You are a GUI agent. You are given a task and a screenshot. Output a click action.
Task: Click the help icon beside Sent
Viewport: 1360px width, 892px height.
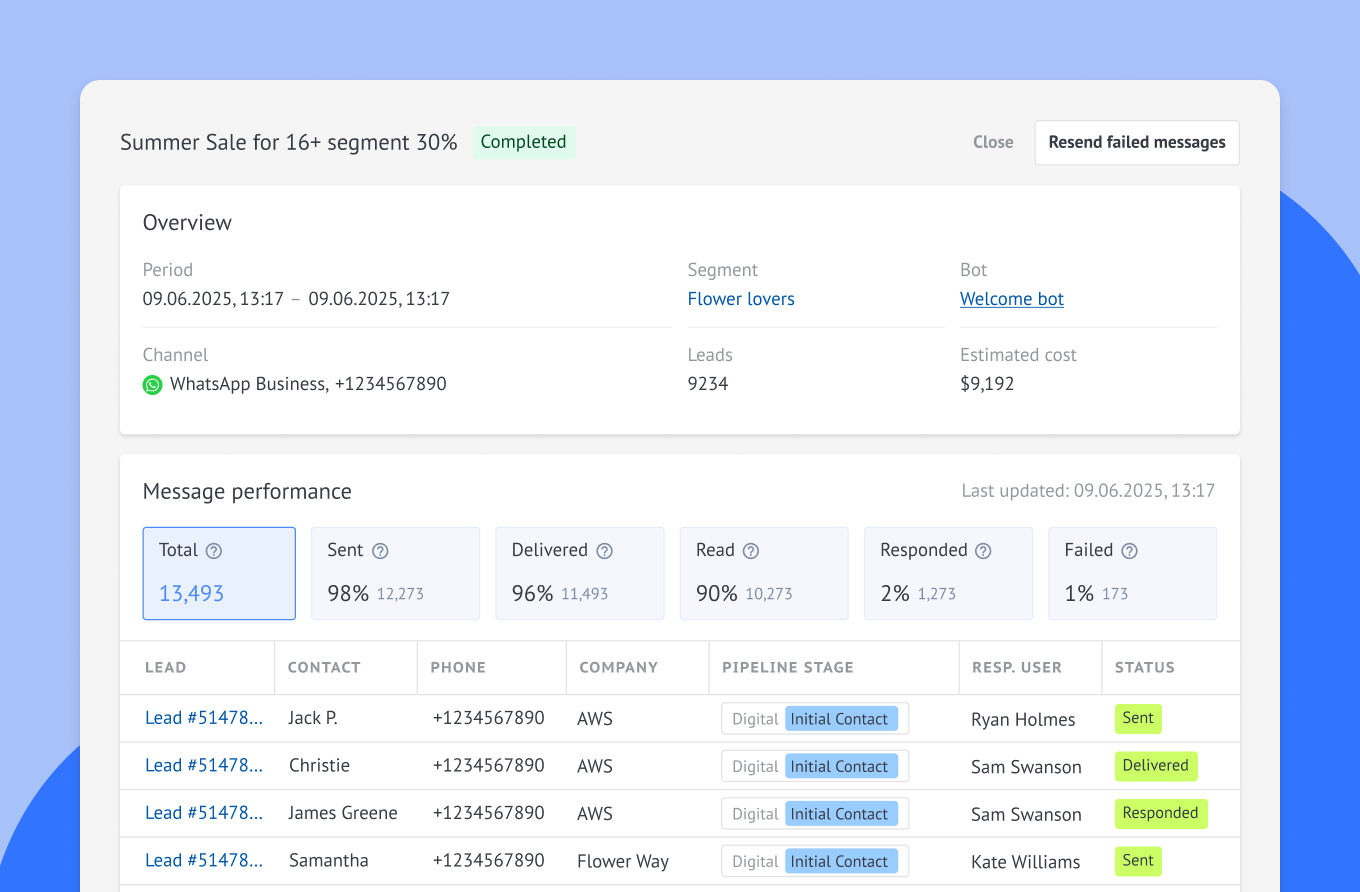(380, 551)
